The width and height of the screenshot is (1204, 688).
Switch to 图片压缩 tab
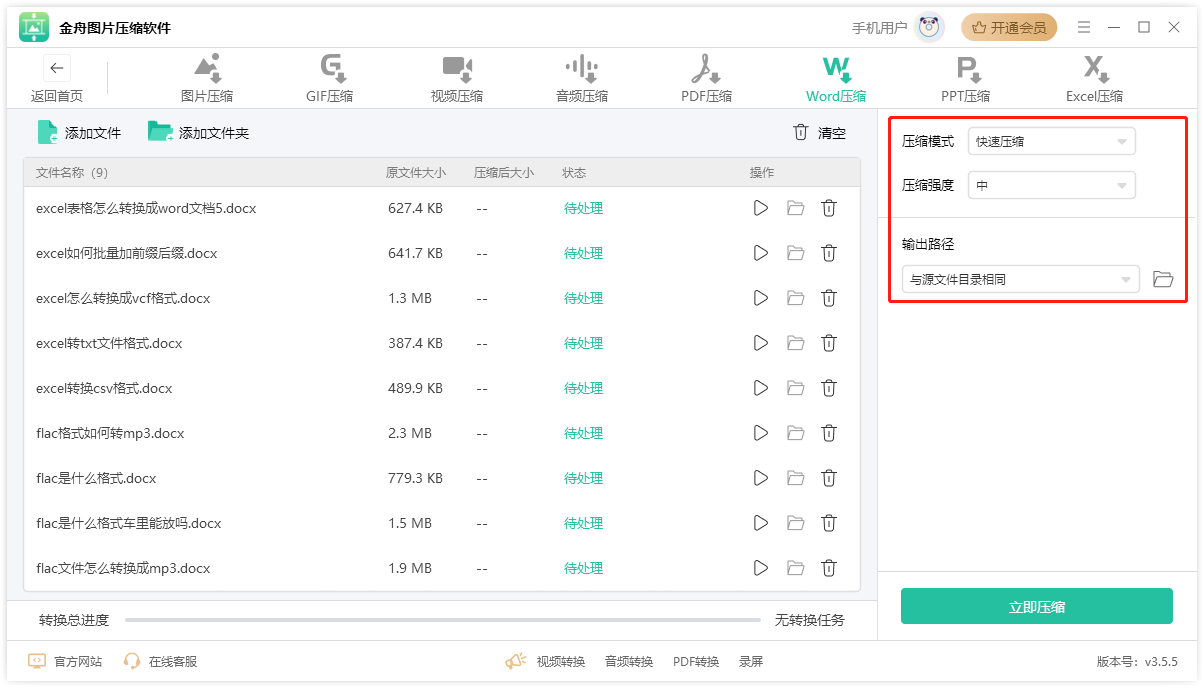207,79
